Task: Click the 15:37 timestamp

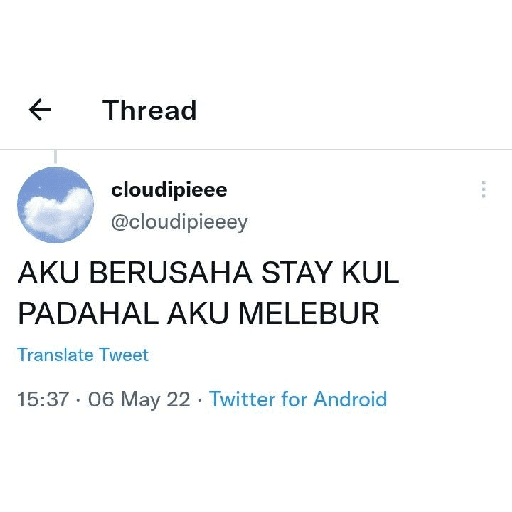Action: click(43, 399)
